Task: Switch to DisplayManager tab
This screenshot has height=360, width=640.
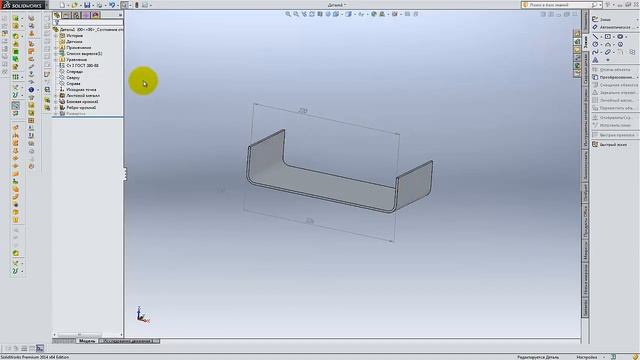Action: coord(96,15)
